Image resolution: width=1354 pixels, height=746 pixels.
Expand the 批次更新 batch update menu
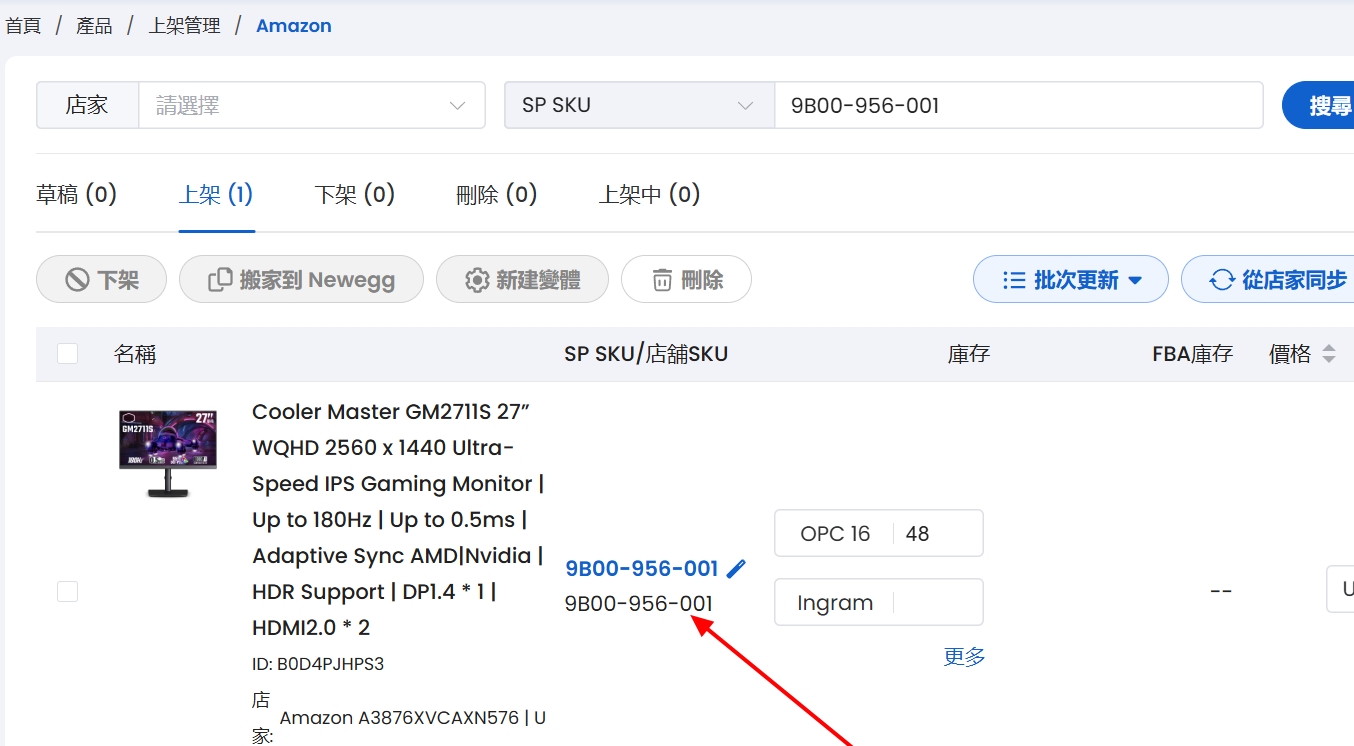coord(1071,280)
